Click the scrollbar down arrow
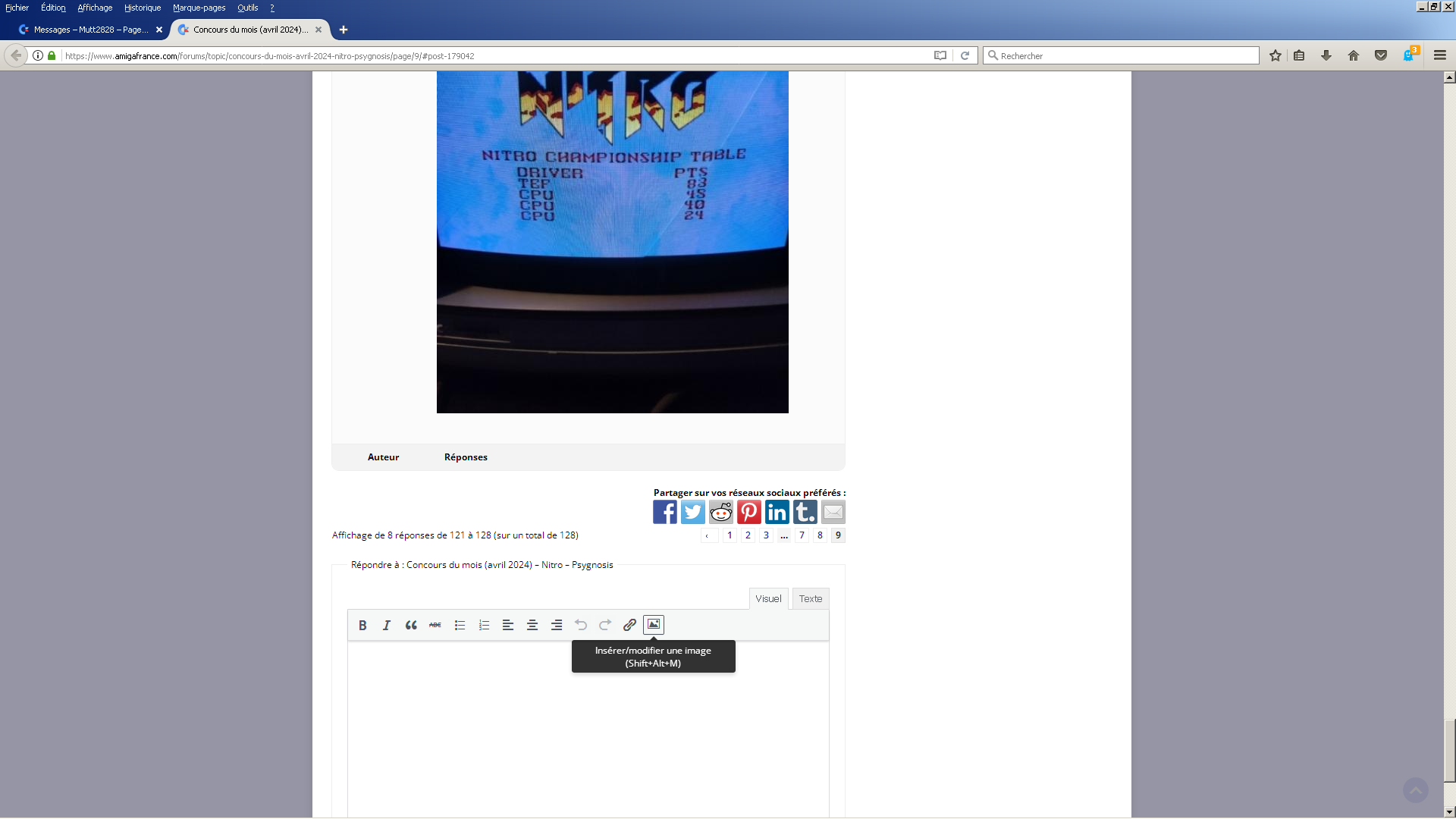The image size is (1456, 819). point(1449,812)
